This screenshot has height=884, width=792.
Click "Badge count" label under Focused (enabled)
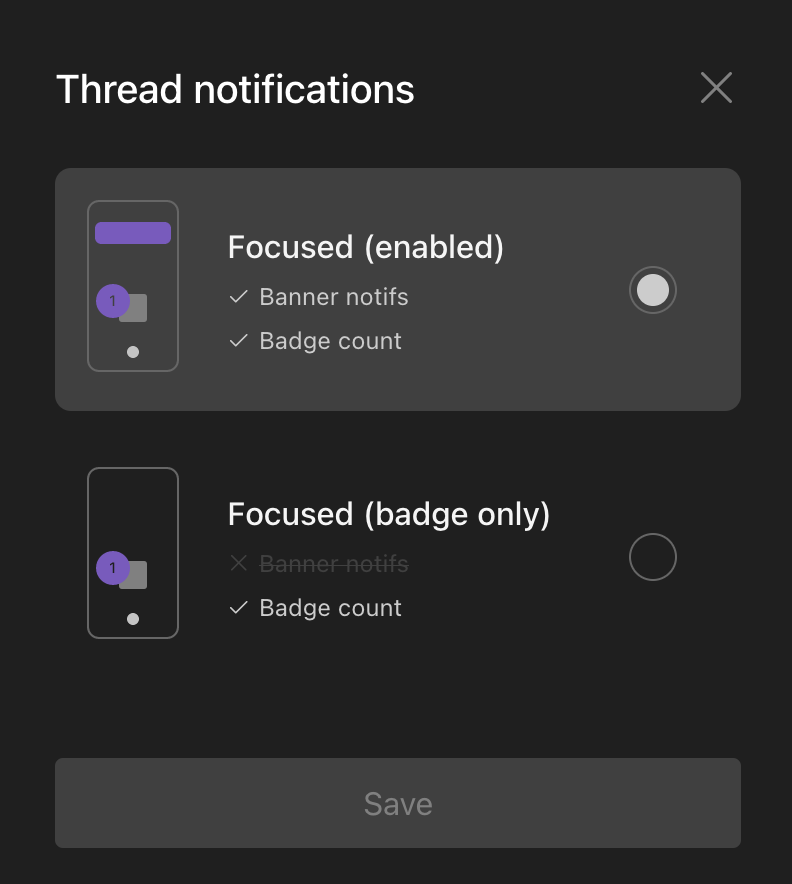[330, 341]
